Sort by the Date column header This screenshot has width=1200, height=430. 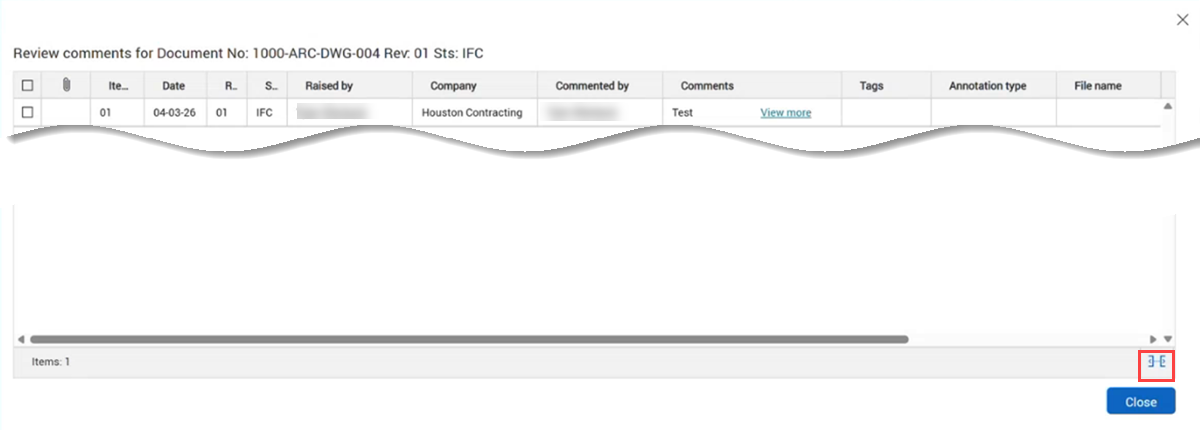point(173,86)
